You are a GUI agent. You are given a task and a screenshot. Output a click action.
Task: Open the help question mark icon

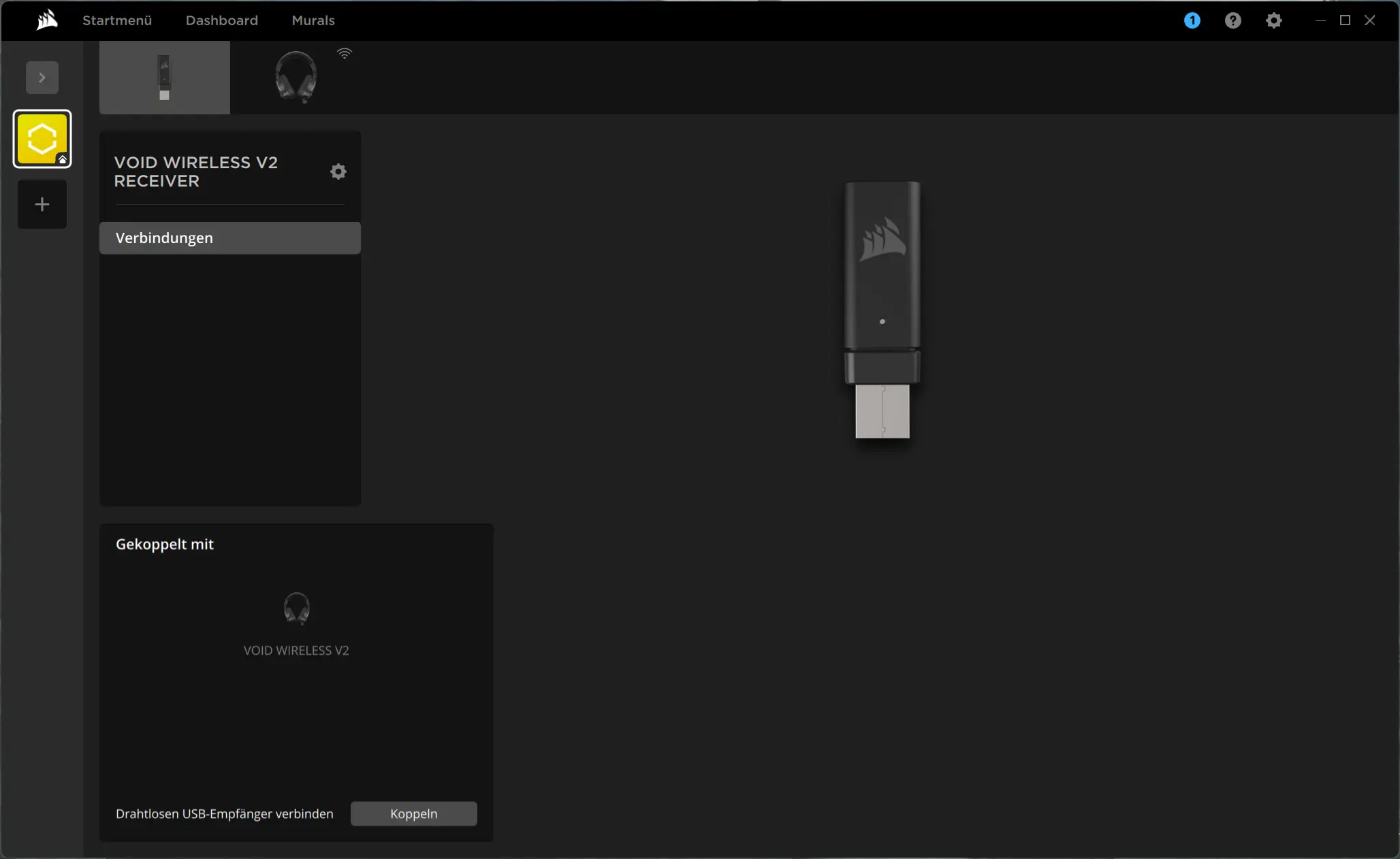(x=1232, y=20)
